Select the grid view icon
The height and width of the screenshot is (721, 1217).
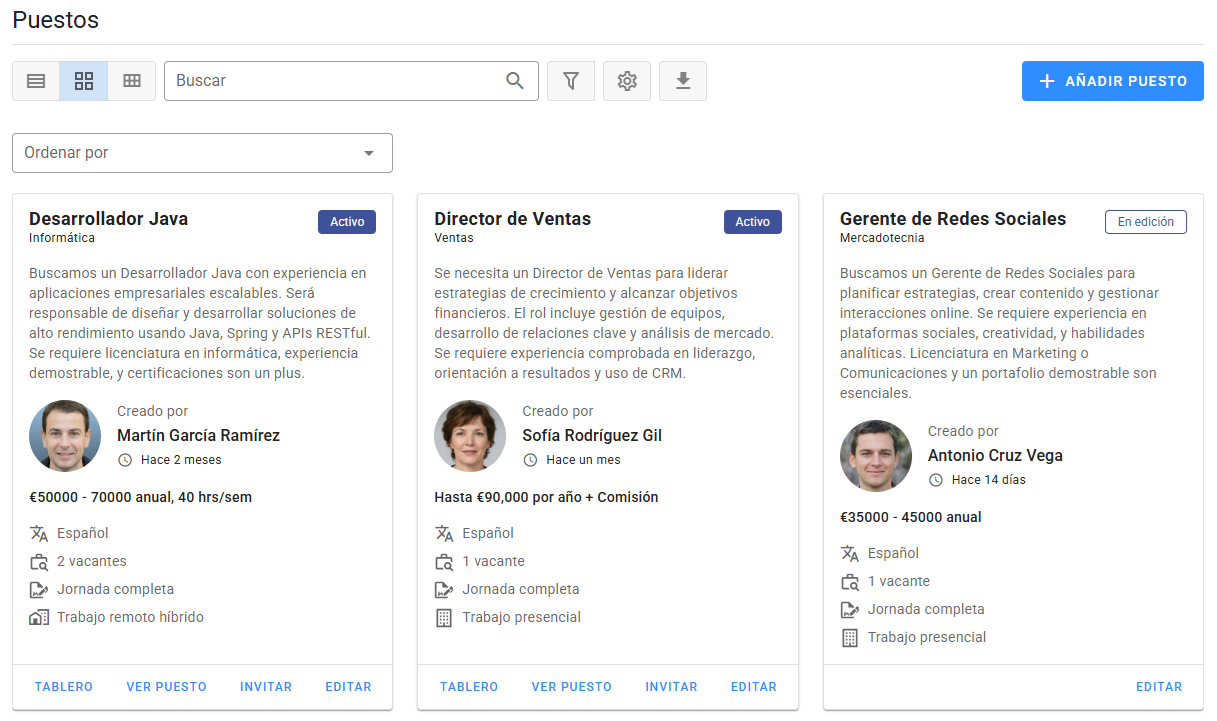pyautogui.click(x=83, y=81)
